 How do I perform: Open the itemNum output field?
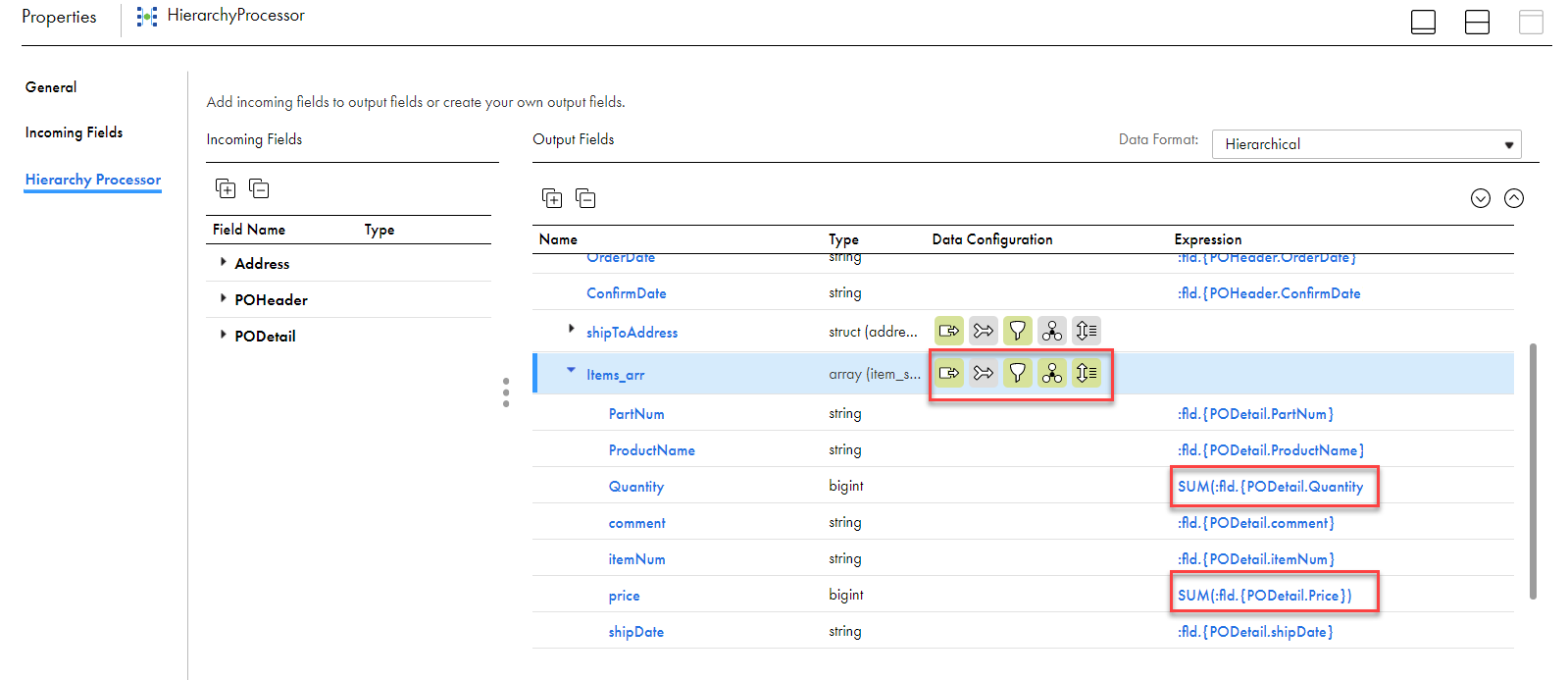[x=637, y=559]
